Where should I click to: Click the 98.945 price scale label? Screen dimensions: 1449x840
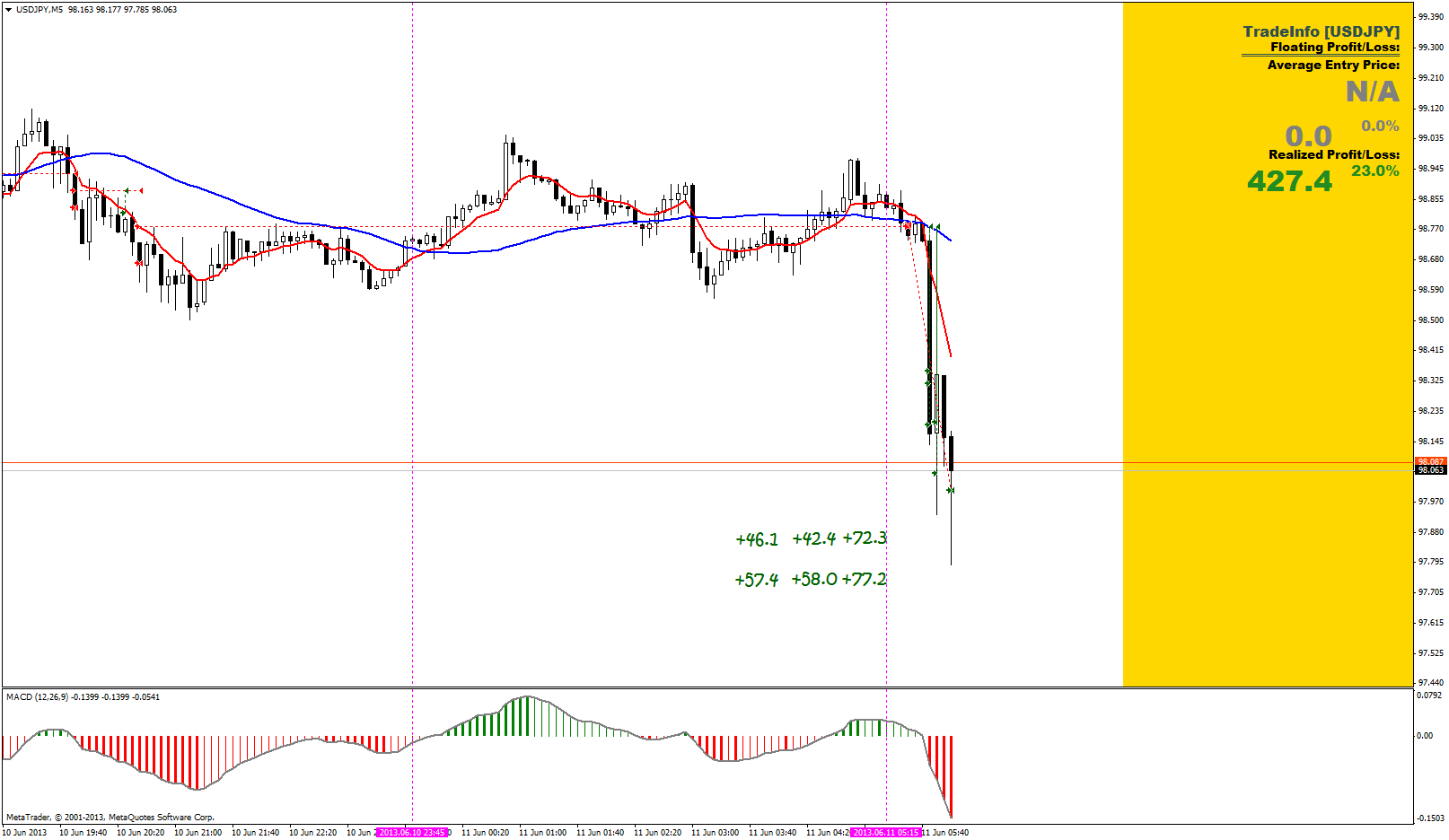(x=1431, y=169)
